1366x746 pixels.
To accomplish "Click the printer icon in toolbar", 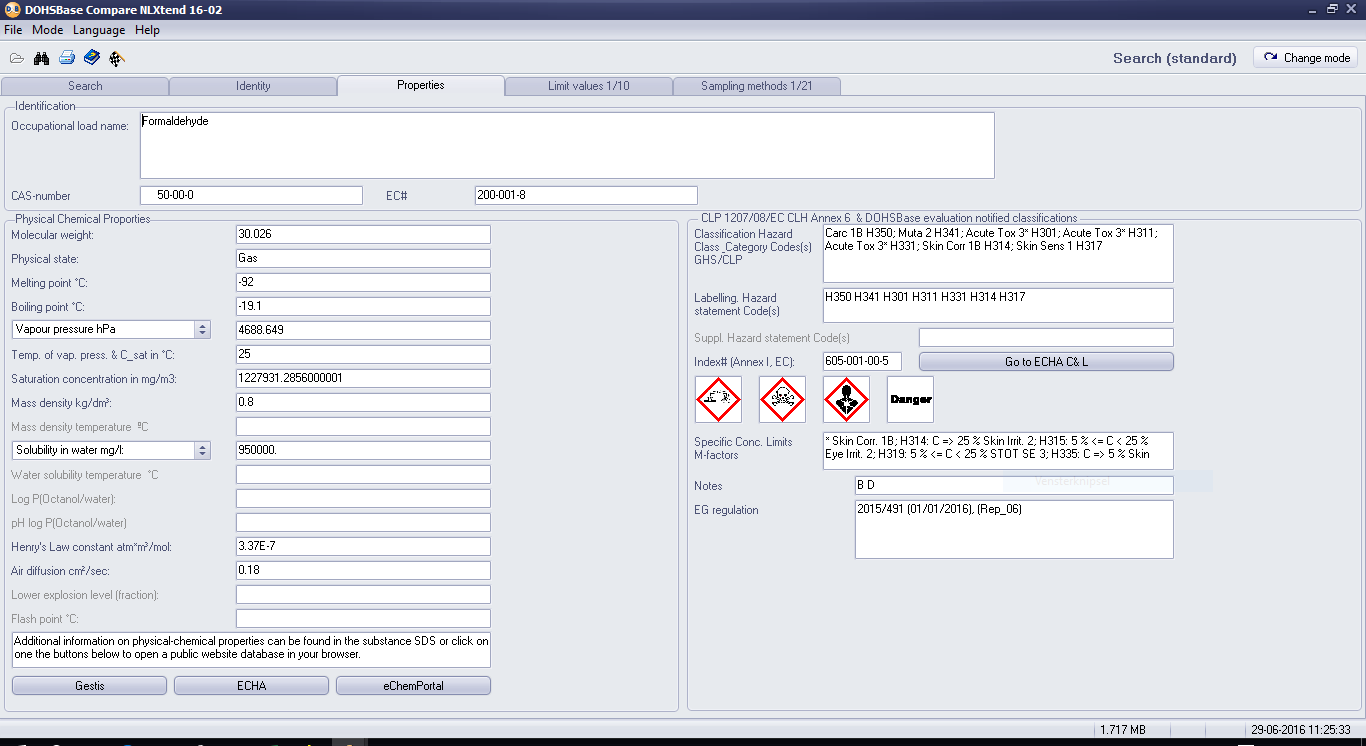I will tap(67, 58).
